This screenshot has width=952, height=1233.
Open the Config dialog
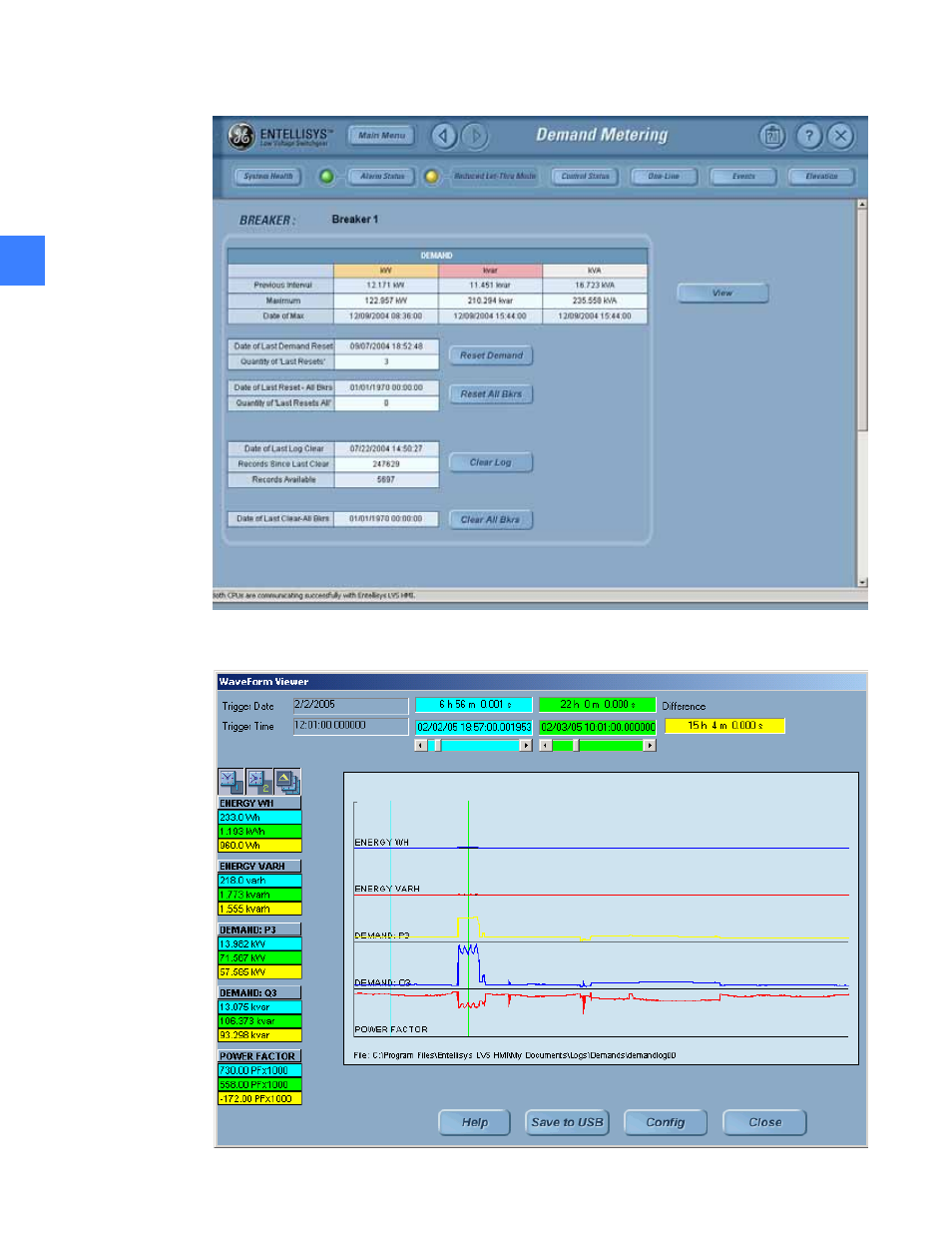666,1122
